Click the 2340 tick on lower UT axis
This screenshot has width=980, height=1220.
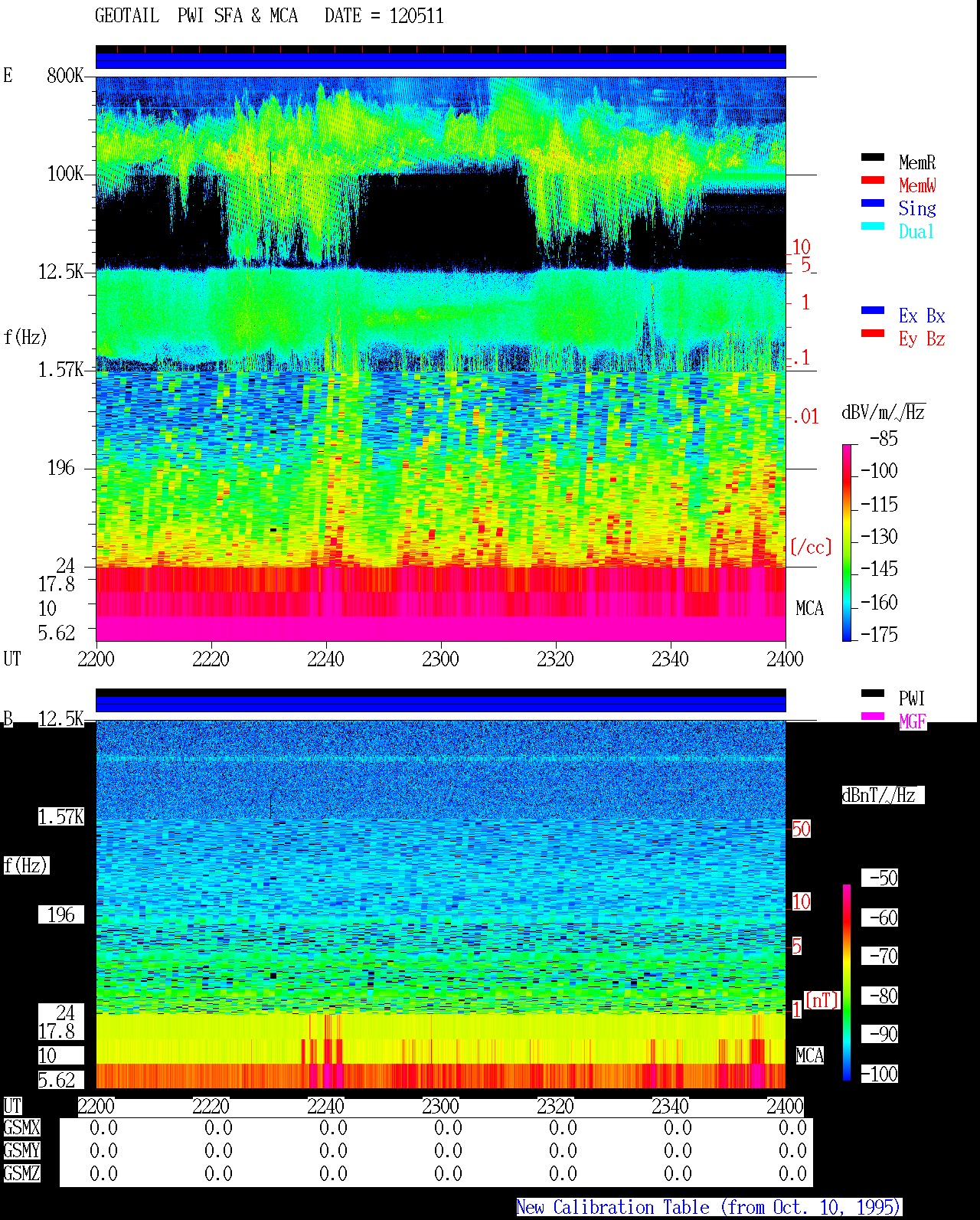[670, 1106]
